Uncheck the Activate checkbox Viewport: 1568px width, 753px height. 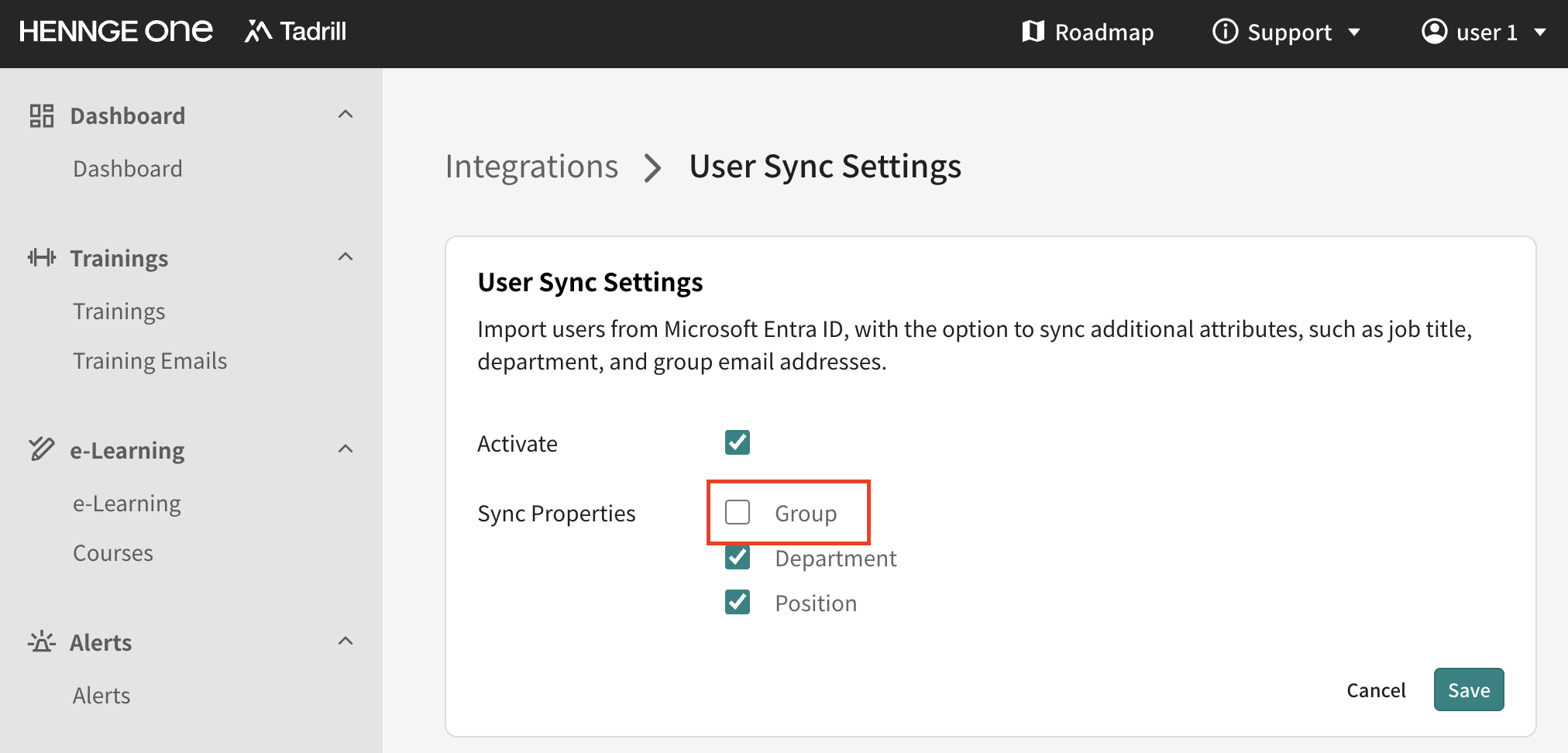point(738,442)
